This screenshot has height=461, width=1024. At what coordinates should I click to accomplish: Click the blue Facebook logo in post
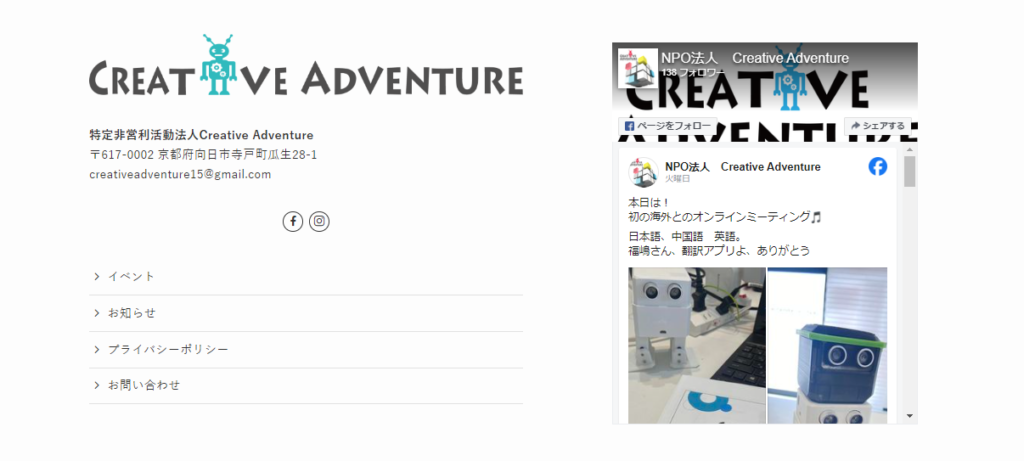tap(878, 167)
